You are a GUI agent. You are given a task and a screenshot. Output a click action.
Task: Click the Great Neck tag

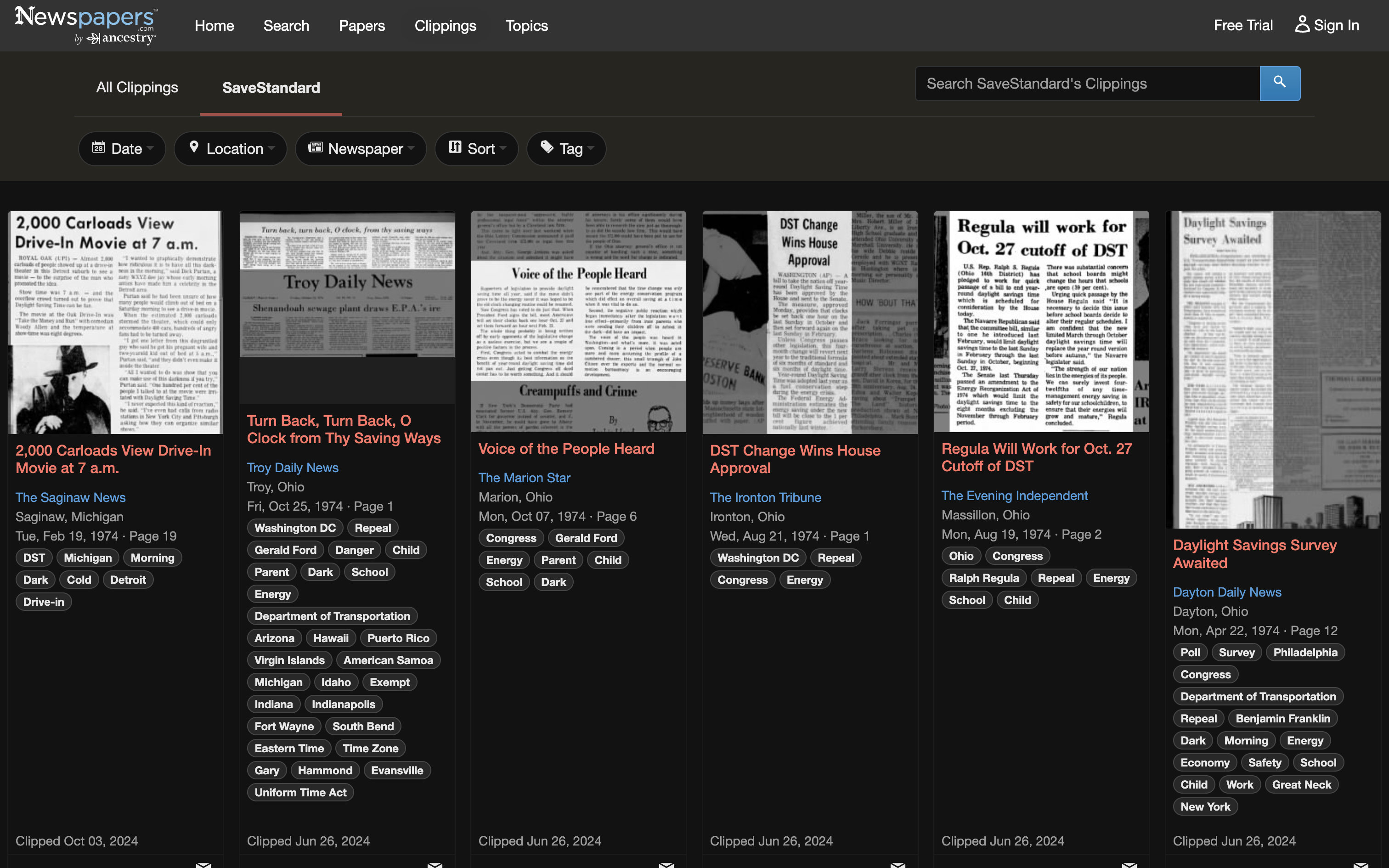tap(1302, 785)
